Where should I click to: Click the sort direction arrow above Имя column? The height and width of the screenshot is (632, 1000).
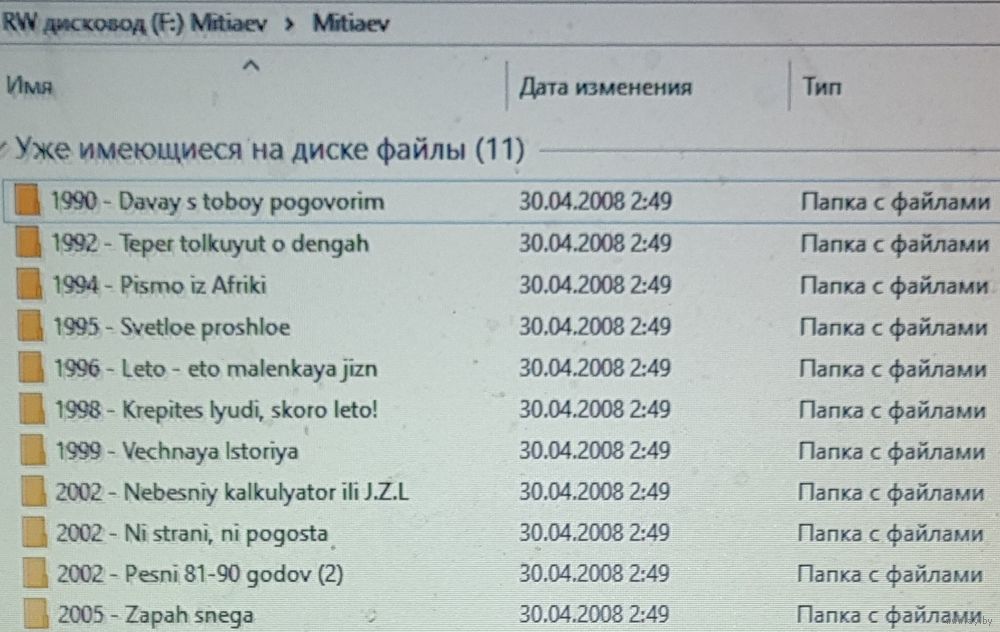(251, 65)
